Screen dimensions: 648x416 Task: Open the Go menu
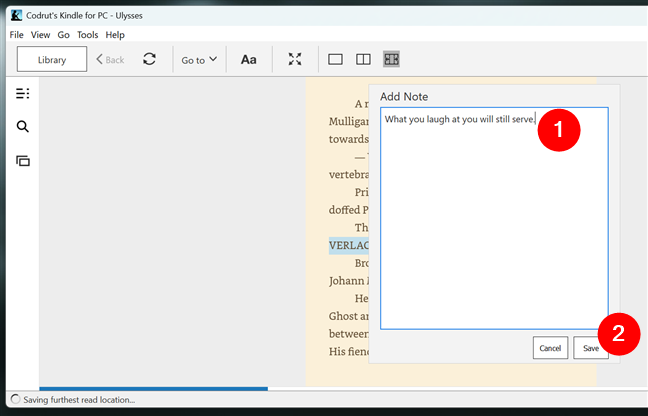(63, 34)
